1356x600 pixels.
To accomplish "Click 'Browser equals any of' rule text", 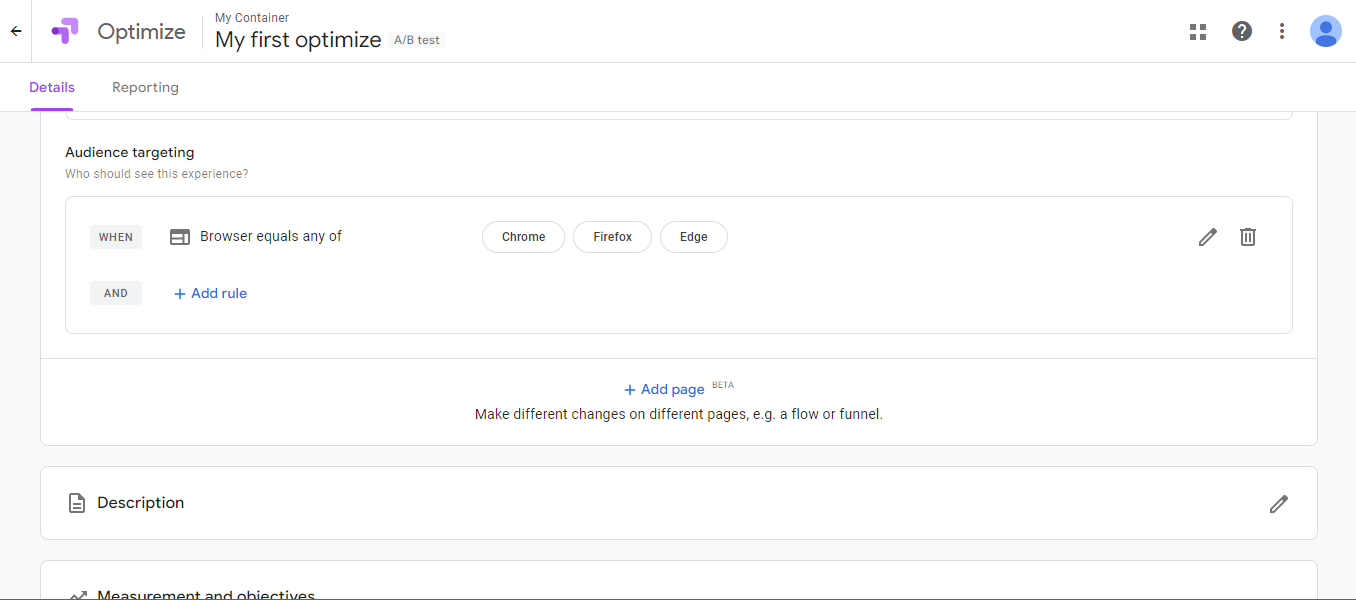I will tap(271, 236).
